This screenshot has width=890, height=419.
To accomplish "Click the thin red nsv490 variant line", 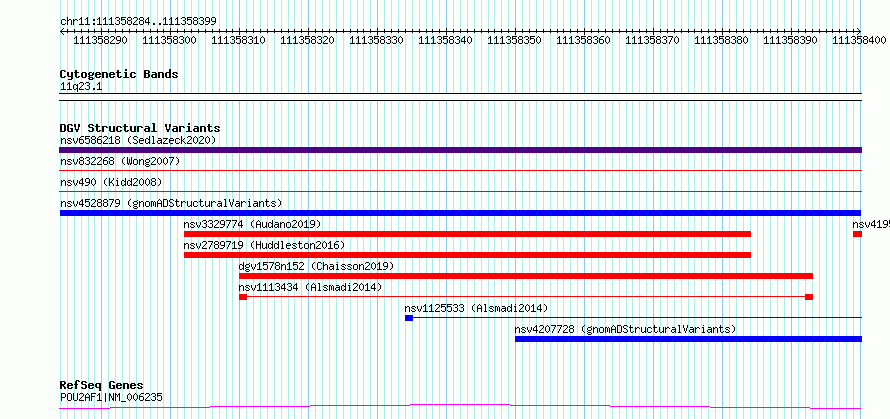I will click(460, 191).
